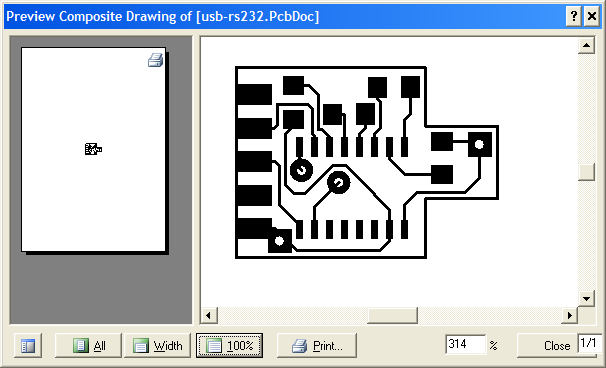Set zoom to 100% button
The width and height of the screenshot is (606, 368).
pyautogui.click(x=230, y=345)
